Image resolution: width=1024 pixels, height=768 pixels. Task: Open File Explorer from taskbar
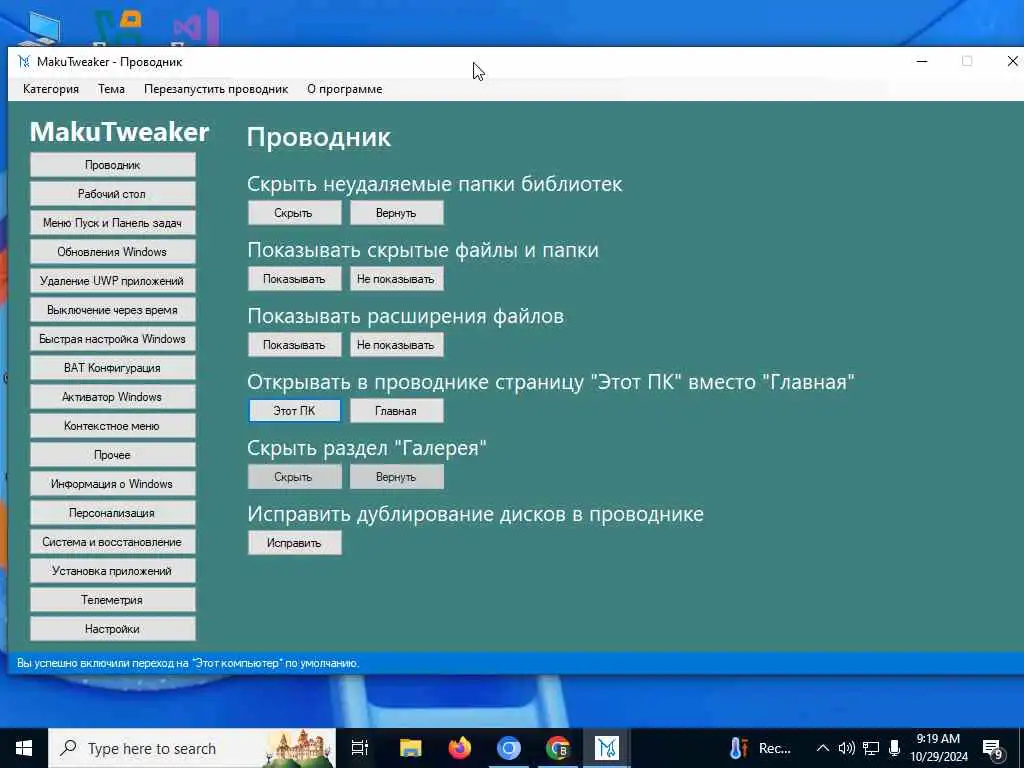coord(411,748)
